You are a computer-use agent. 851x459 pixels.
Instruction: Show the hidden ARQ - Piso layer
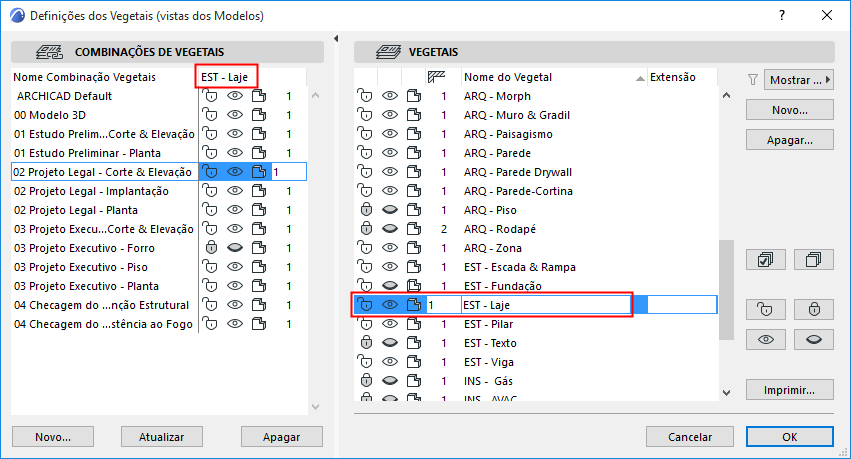[x=389, y=210]
